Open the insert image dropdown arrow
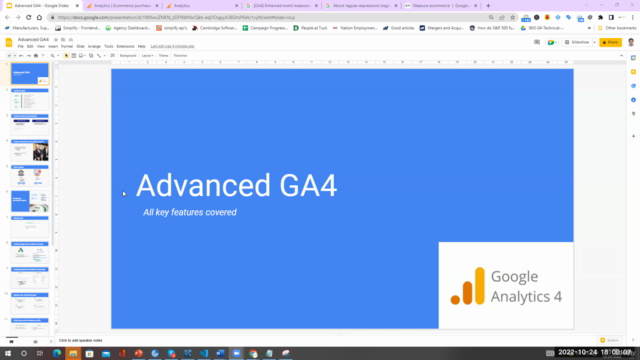 (x=85, y=56)
